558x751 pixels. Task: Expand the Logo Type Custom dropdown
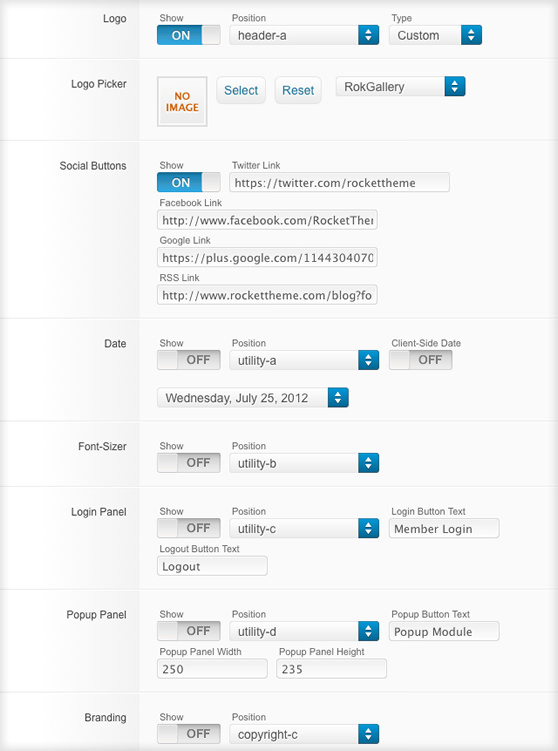[435, 35]
